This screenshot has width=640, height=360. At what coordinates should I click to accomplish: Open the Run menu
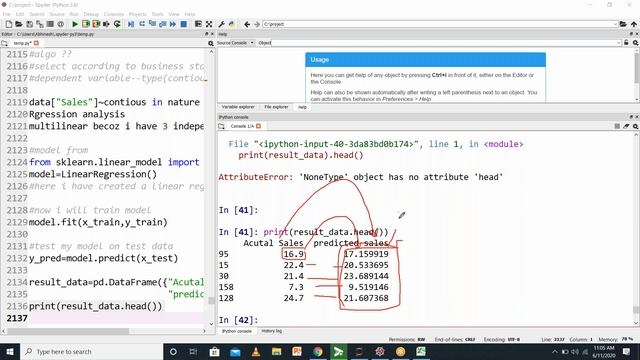pyautogui.click(x=74, y=14)
